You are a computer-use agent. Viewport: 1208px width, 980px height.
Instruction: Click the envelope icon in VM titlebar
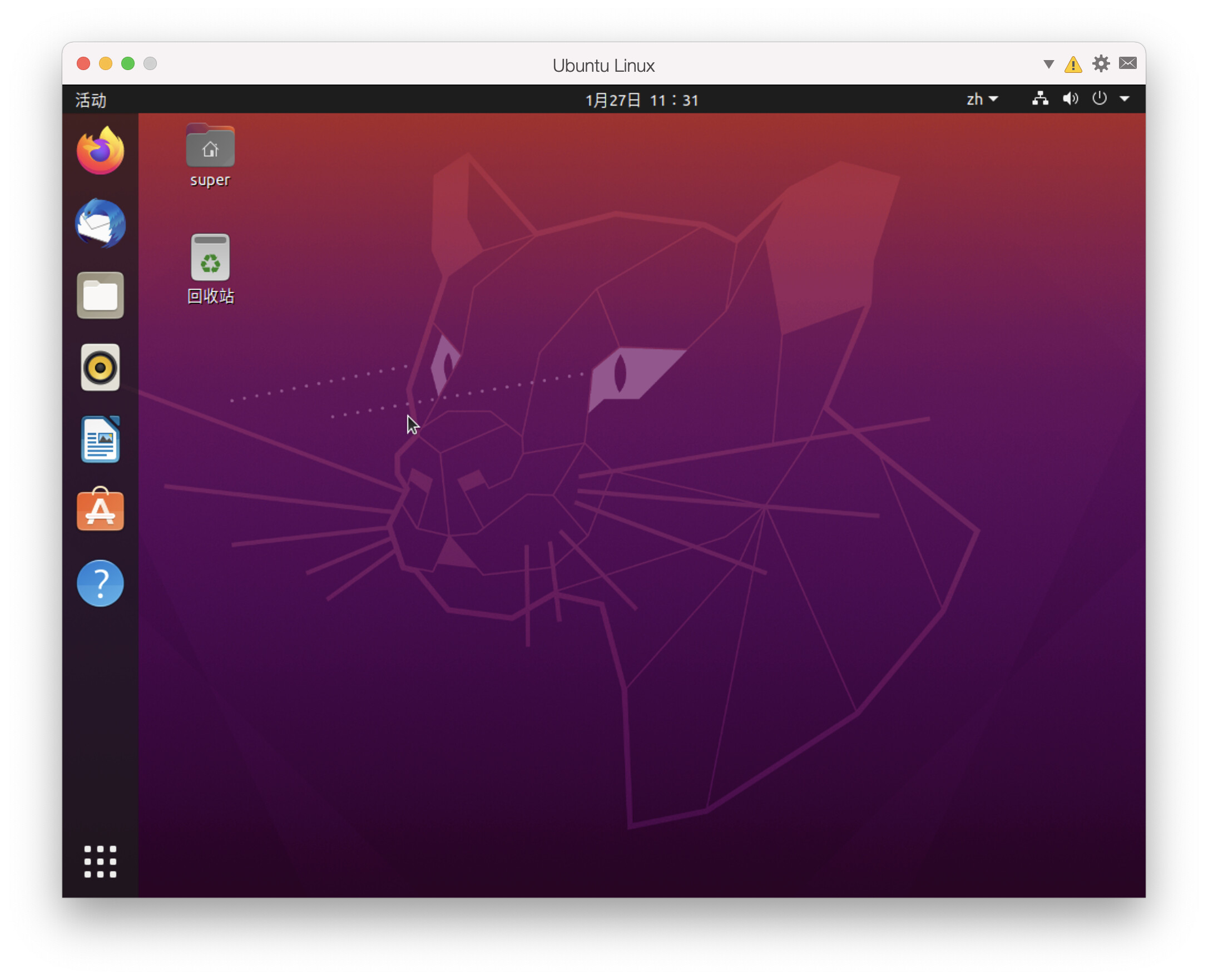click(1128, 63)
